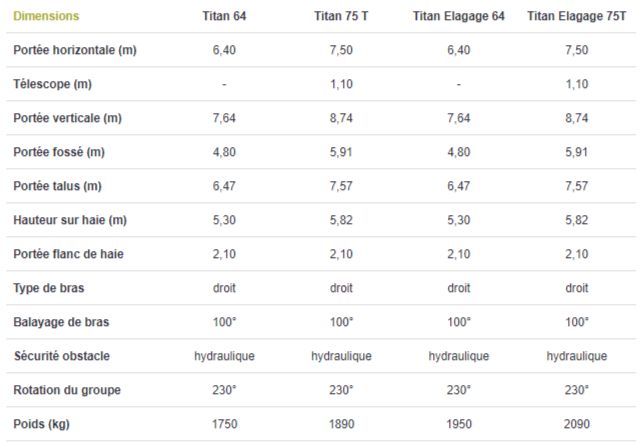Viewport: 642px width, 444px height.
Task: Select the 2090 weight value for Elagage 75T
Action: coord(576,424)
